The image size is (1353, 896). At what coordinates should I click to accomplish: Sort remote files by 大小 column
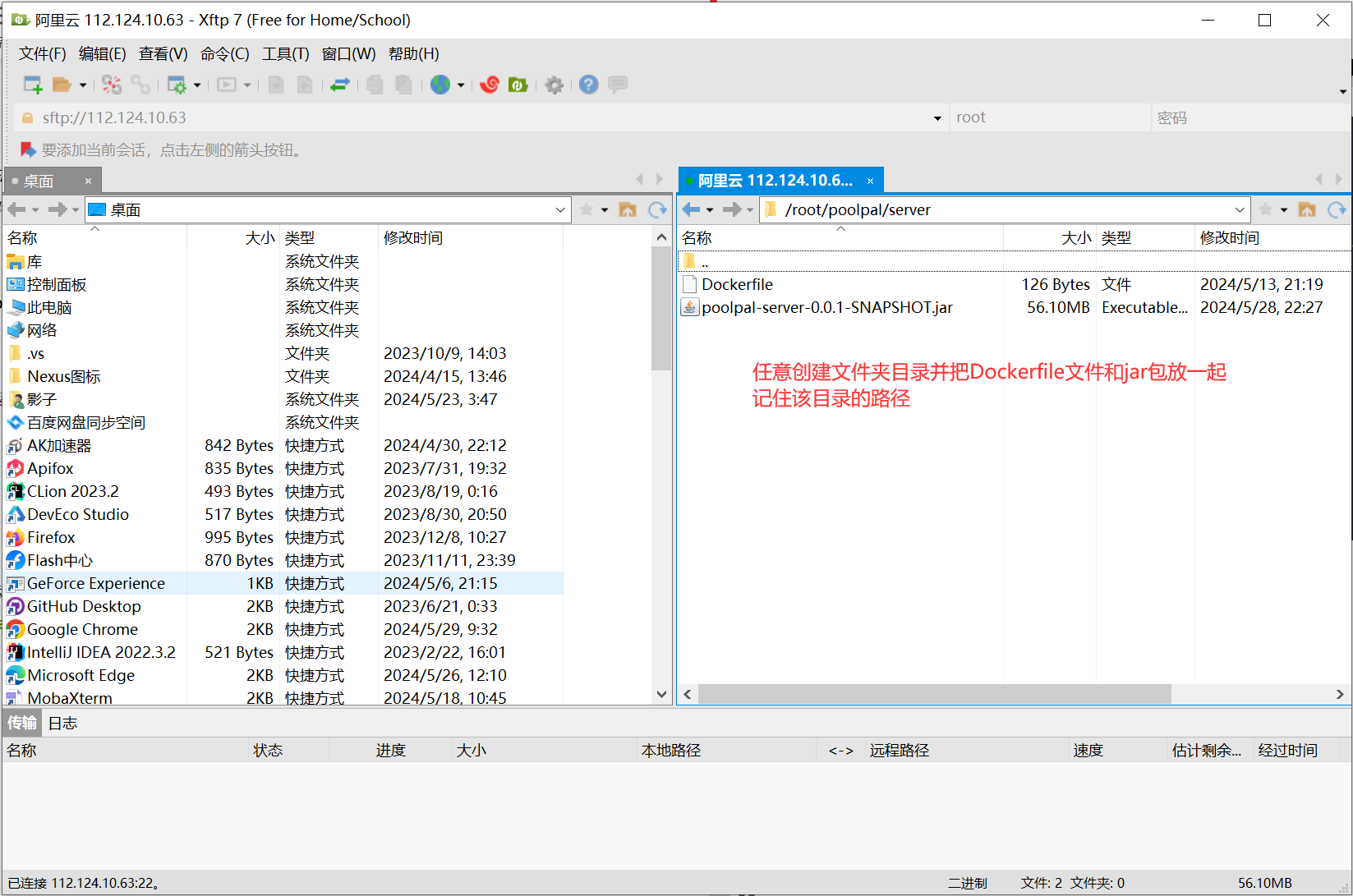coord(1049,237)
